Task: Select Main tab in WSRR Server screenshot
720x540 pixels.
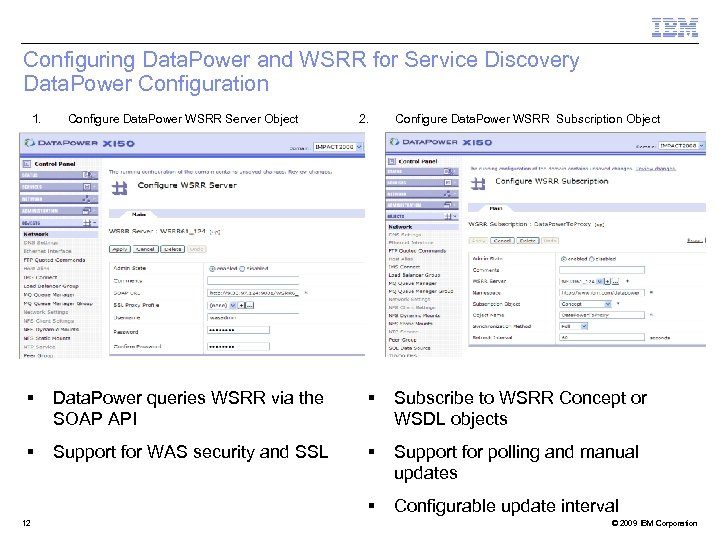Action: point(139,214)
